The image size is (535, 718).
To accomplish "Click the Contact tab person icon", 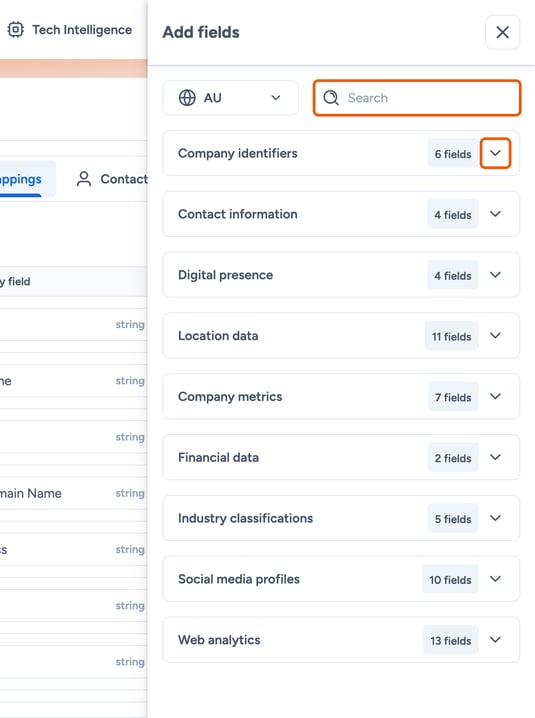I will click(x=84, y=179).
